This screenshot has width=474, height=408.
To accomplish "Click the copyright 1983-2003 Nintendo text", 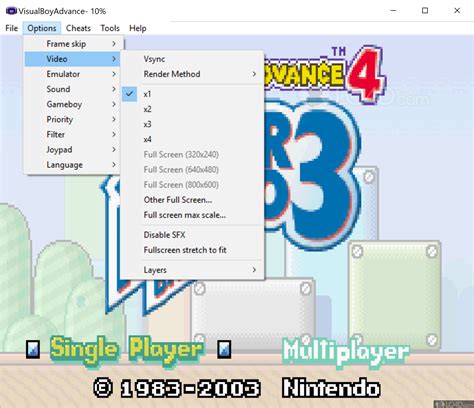I will pos(237,388).
